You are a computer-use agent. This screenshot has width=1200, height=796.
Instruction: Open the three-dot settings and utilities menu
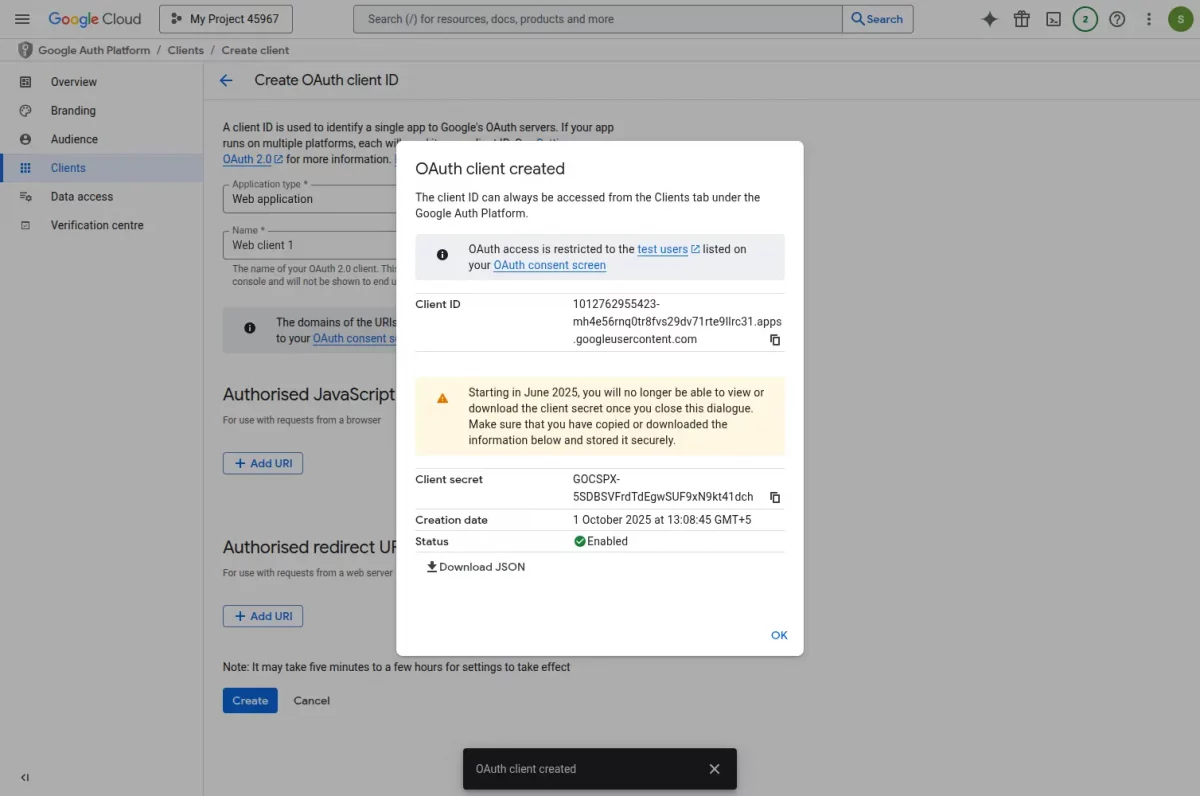(x=1149, y=19)
